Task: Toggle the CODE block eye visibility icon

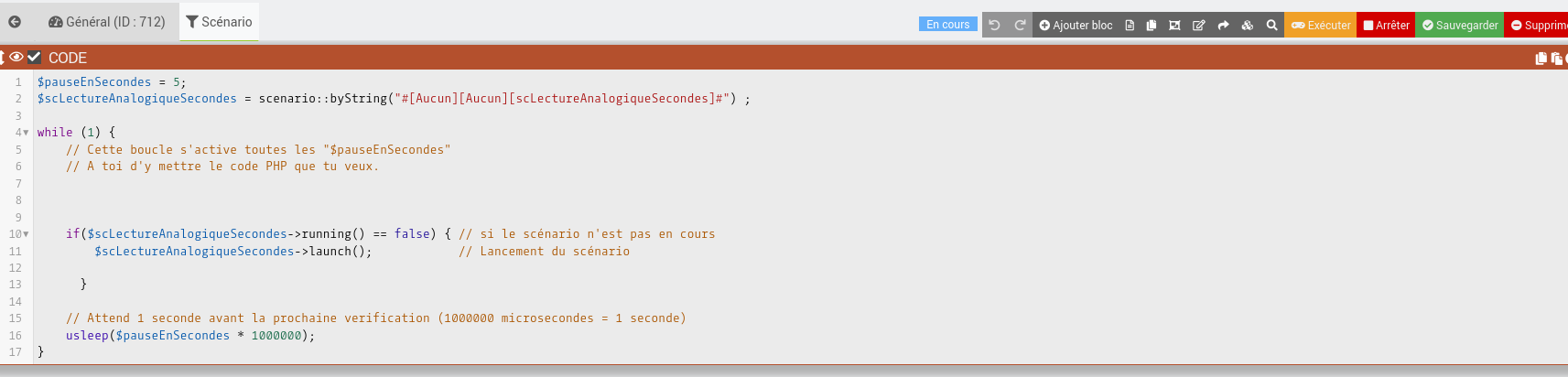Action: point(16,57)
